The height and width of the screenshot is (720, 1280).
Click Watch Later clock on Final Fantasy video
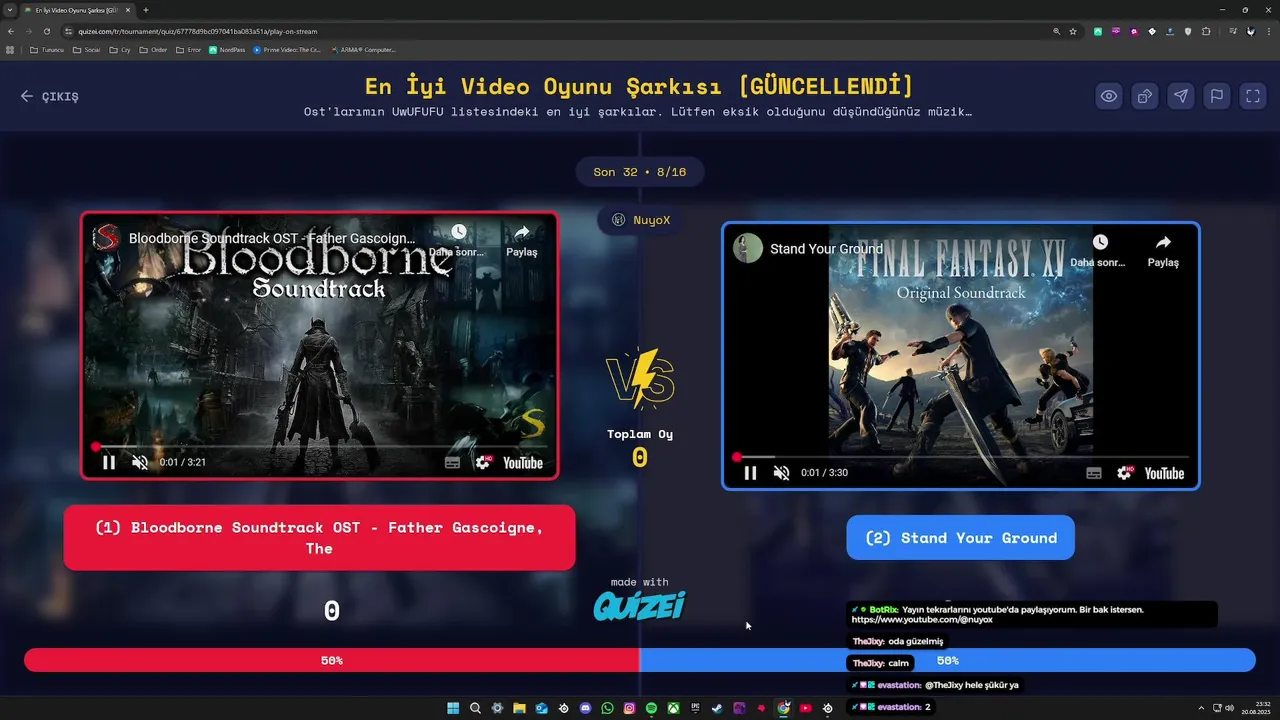point(1100,242)
